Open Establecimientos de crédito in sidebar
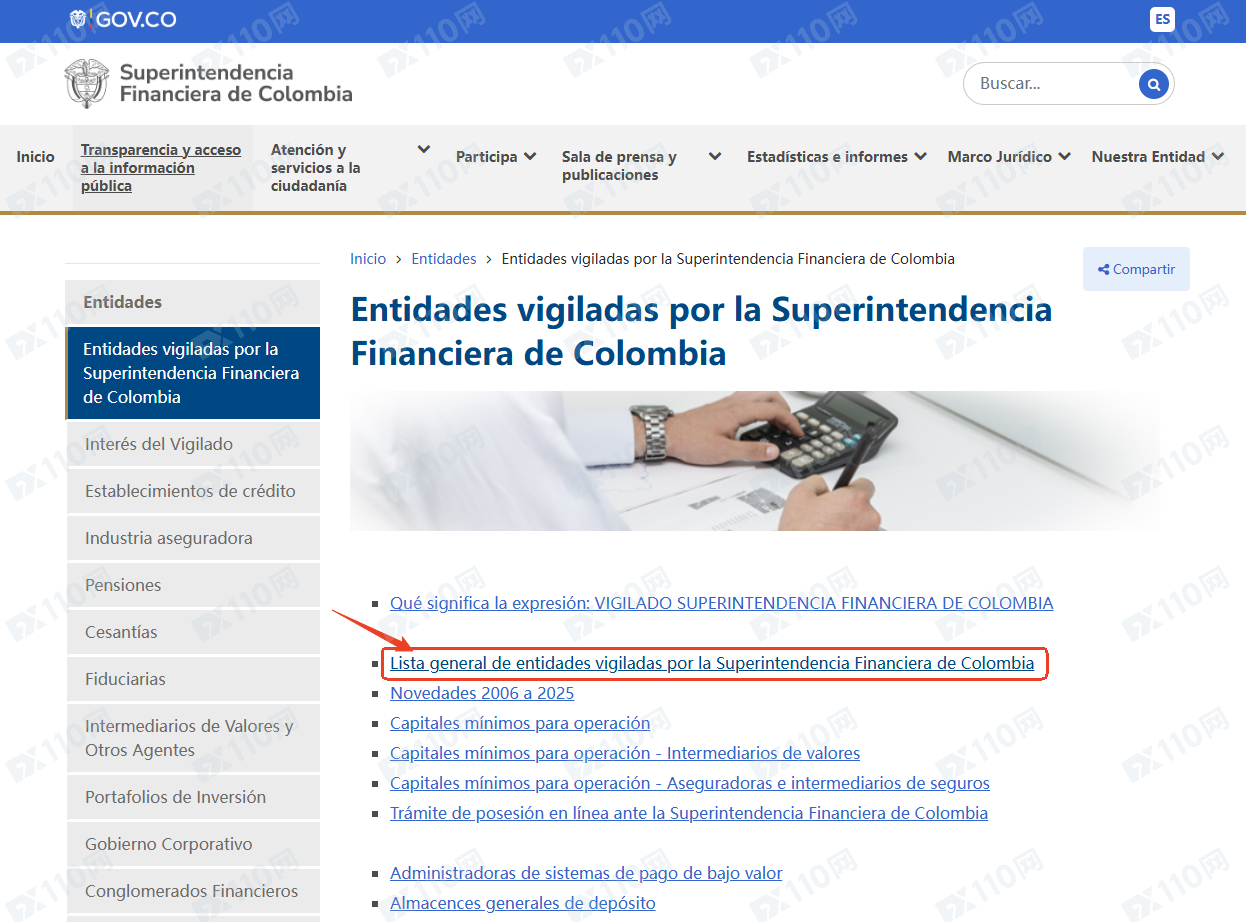This screenshot has height=922, width=1246. tap(193, 491)
